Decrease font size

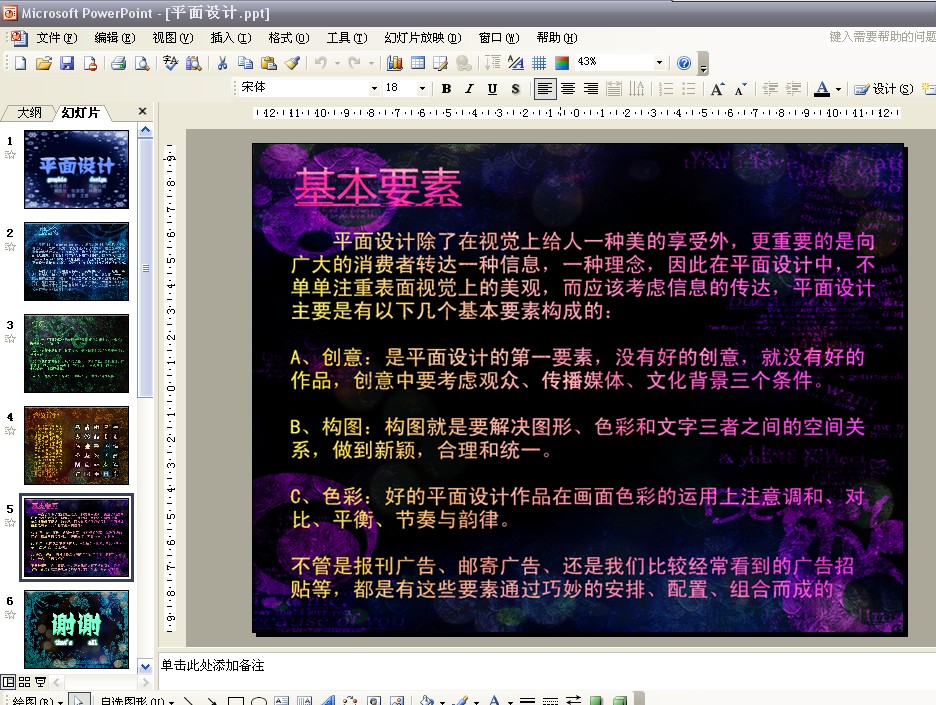click(740, 89)
